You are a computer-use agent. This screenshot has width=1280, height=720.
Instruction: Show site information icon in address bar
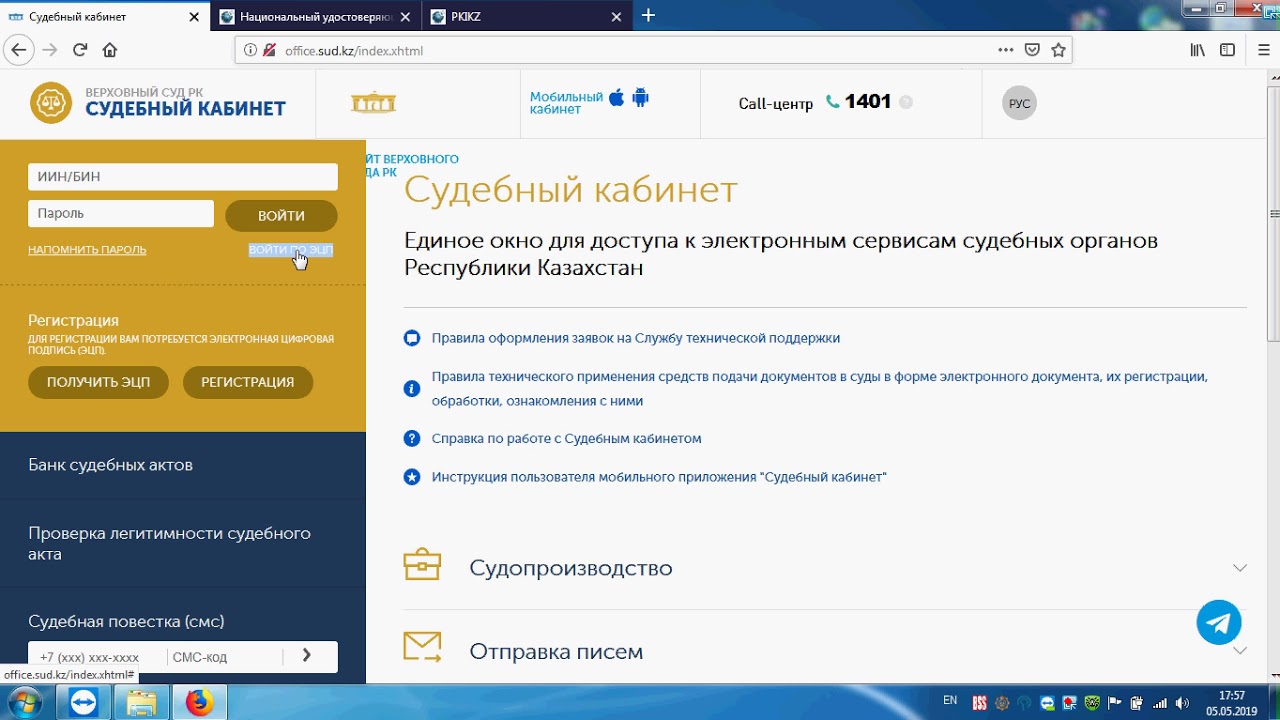click(250, 50)
